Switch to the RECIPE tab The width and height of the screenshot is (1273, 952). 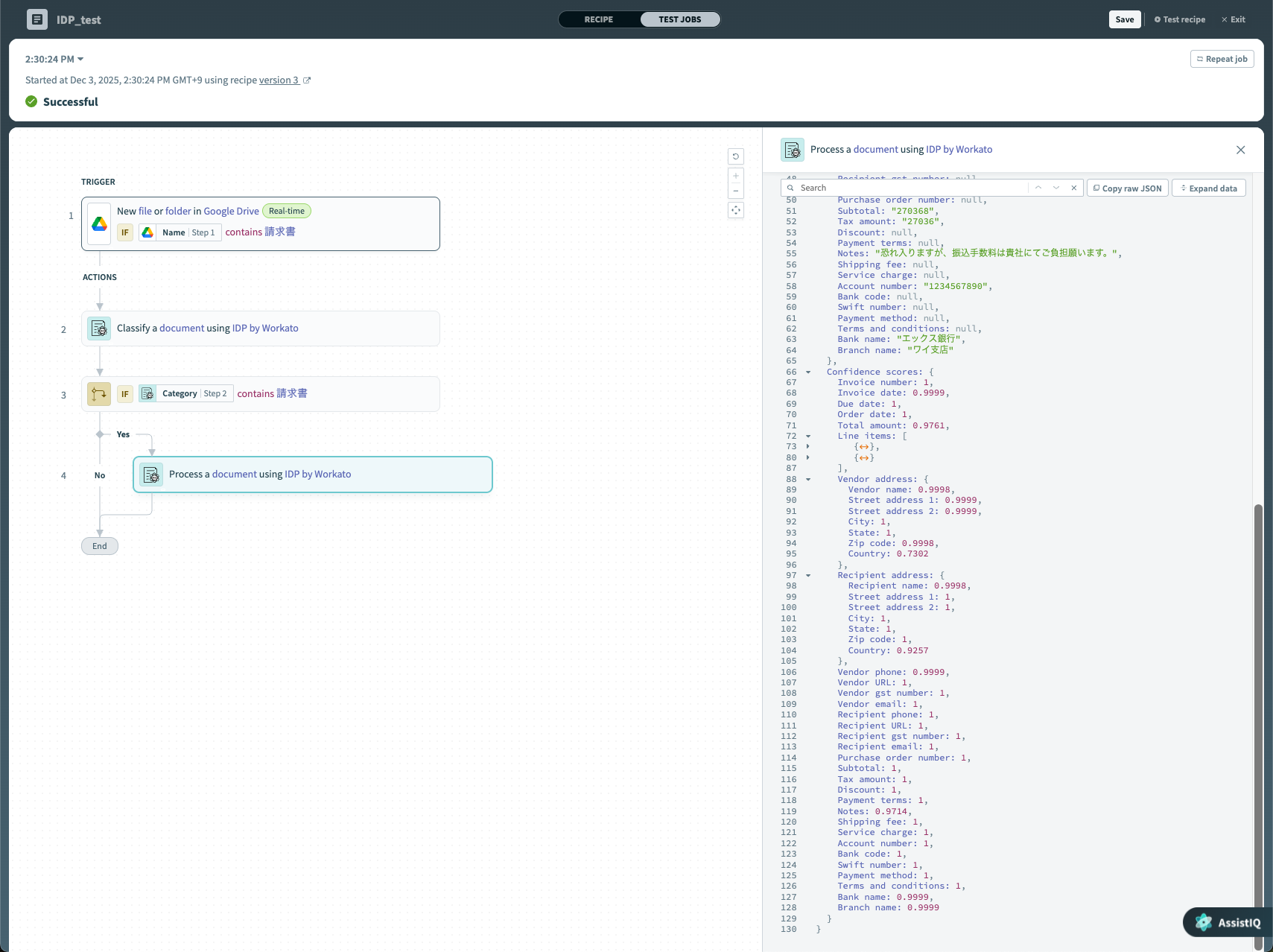tap(599, 19)
